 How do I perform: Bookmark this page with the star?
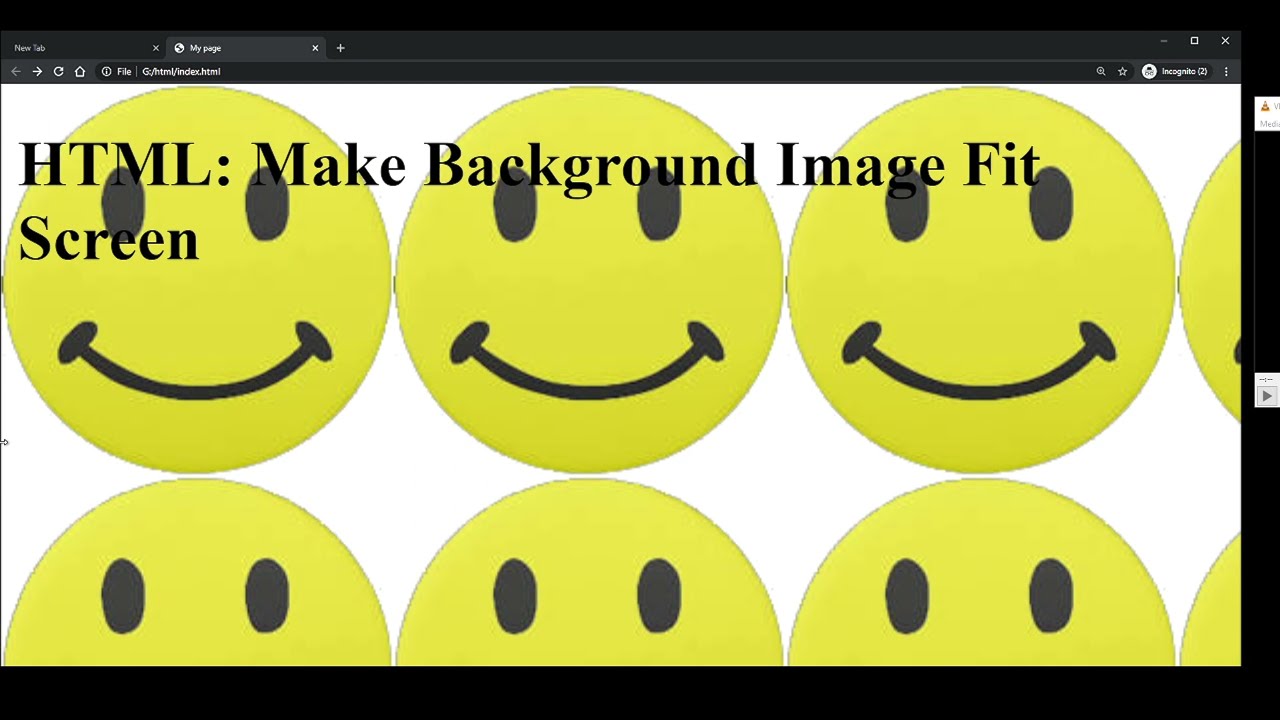1123,72
